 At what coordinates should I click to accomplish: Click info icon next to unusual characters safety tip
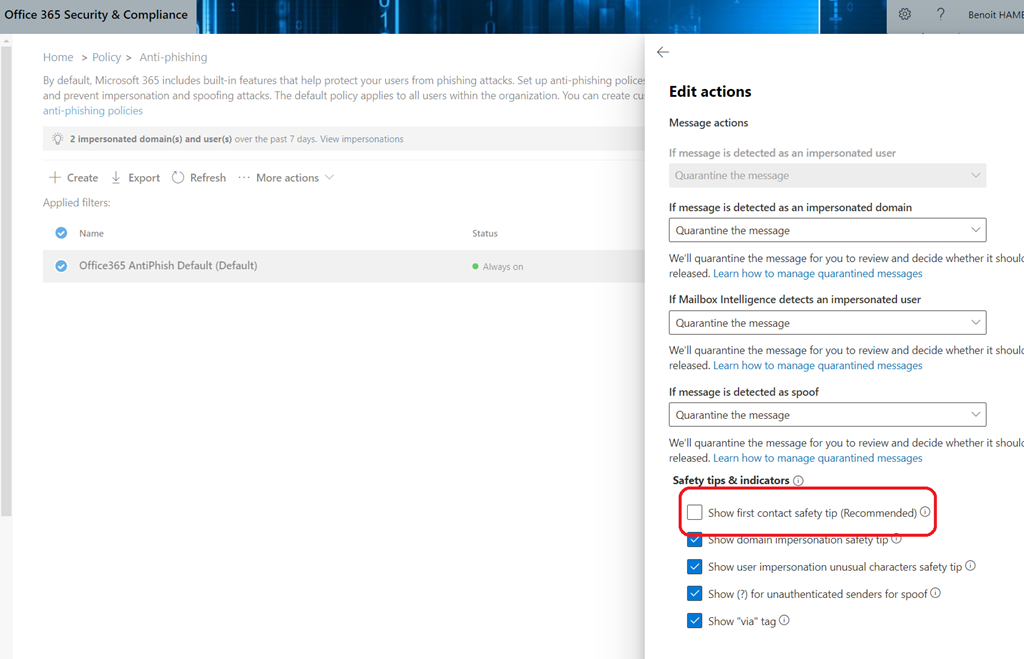coord(970,566)
